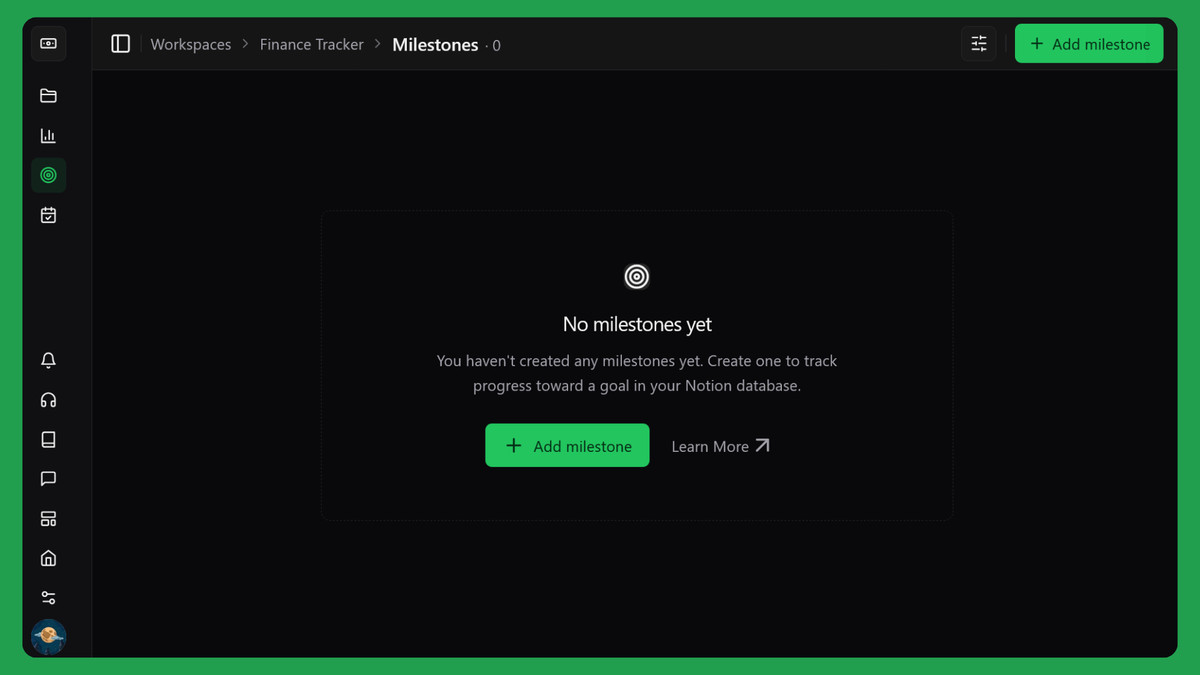Open the sliders settings icon in sidebar
Screen dimensions: 1200x675
48,598
